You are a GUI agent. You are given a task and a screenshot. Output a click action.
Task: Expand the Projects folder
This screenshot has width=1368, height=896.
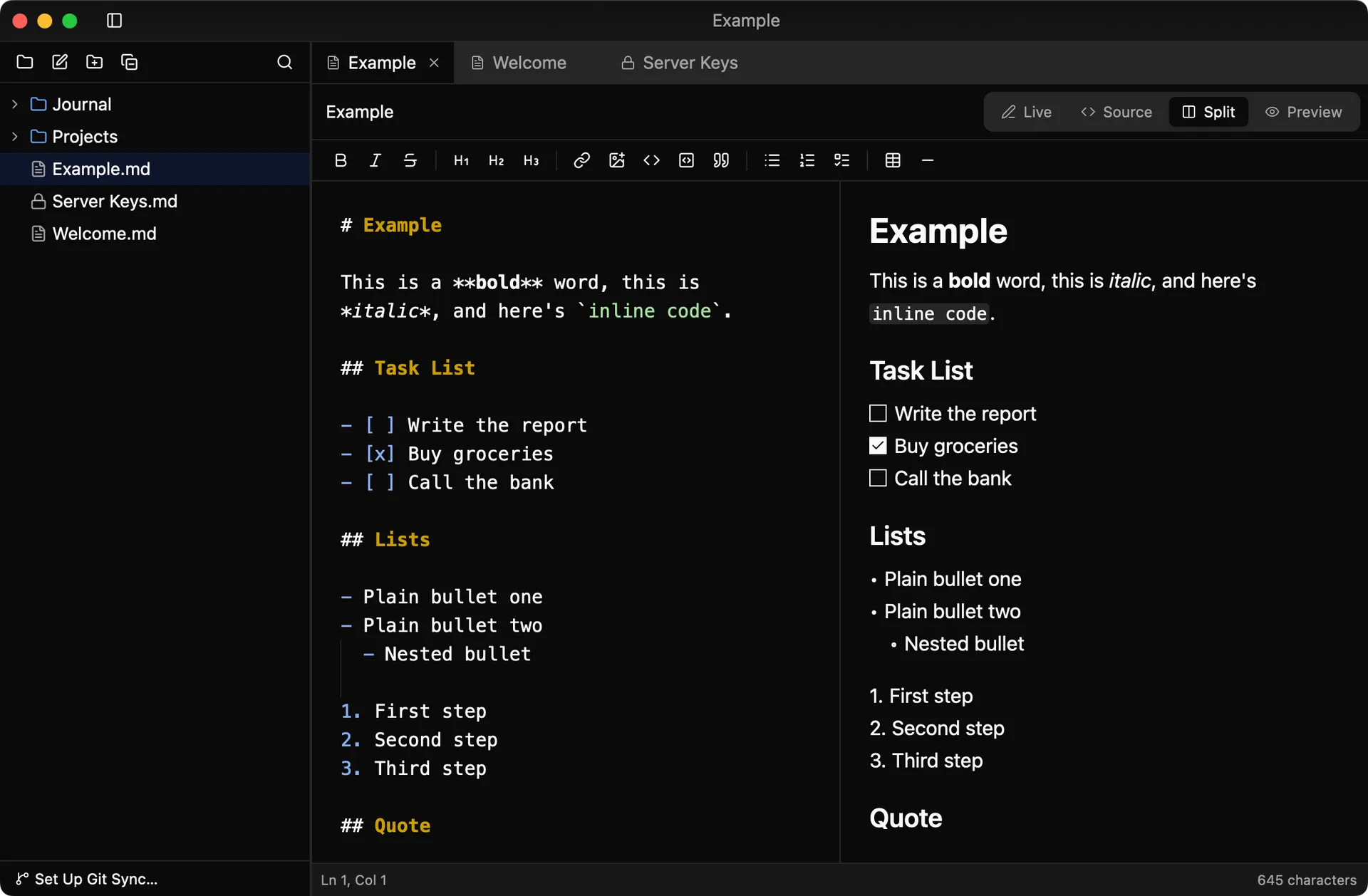[x=15, y=136]
